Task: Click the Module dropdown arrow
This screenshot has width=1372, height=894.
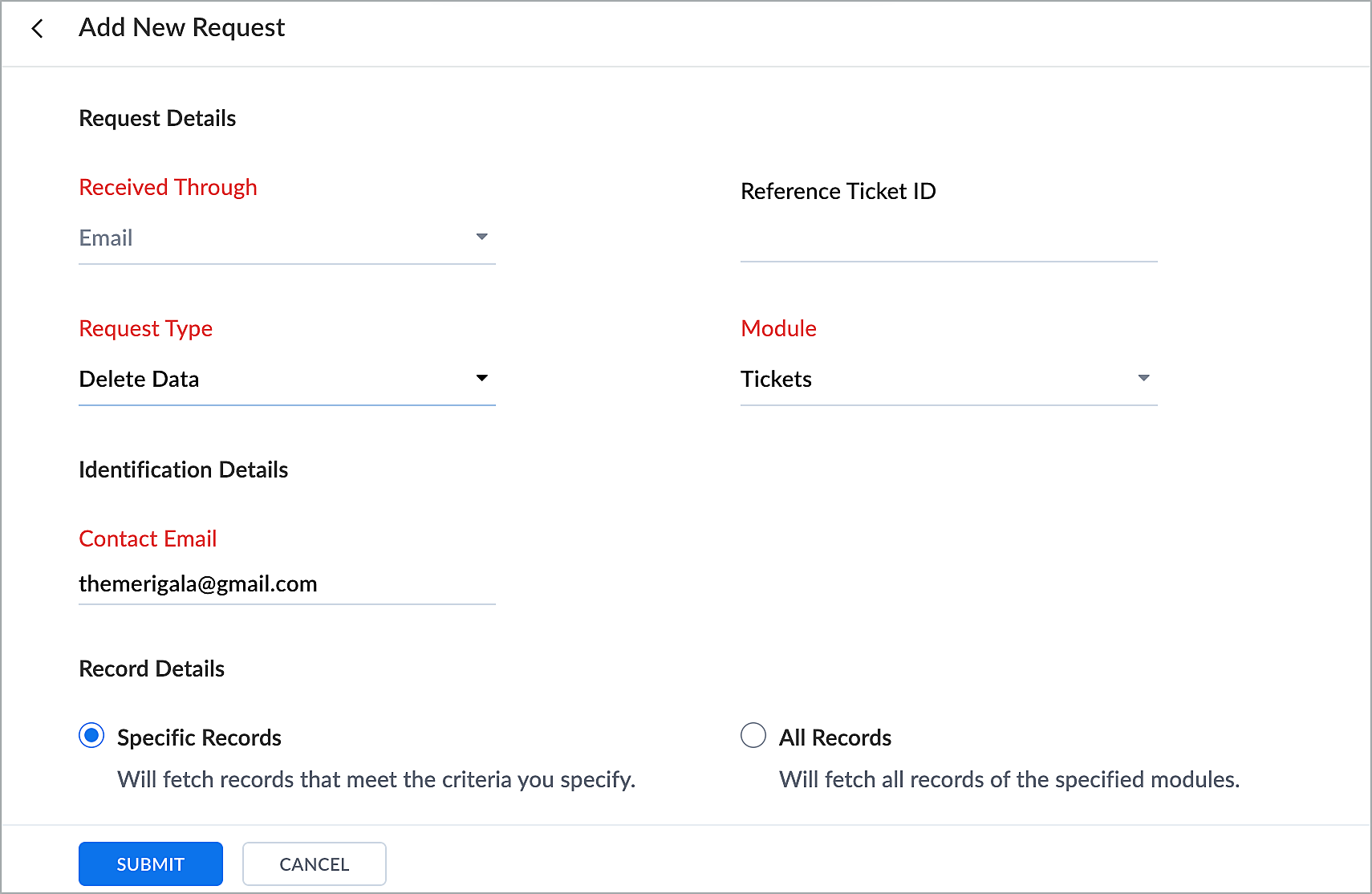Action: click(1143, 378)
